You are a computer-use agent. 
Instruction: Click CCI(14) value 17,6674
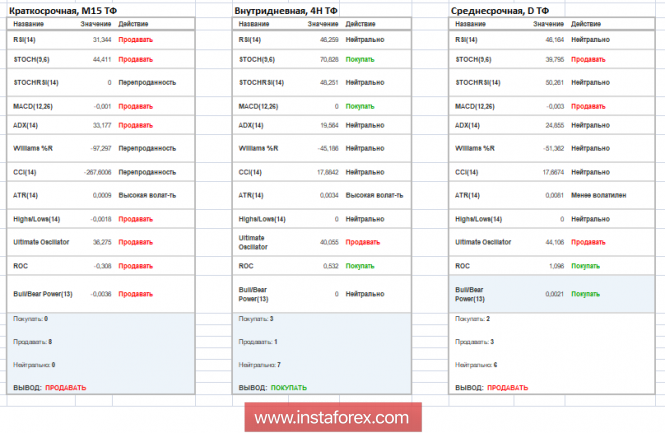(553, 172)
